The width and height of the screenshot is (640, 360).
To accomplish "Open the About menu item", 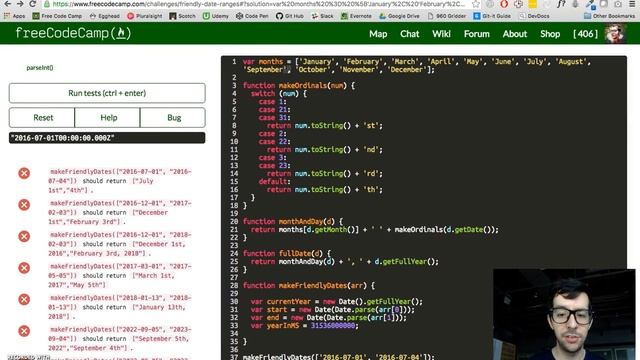I will coord(515,34).
